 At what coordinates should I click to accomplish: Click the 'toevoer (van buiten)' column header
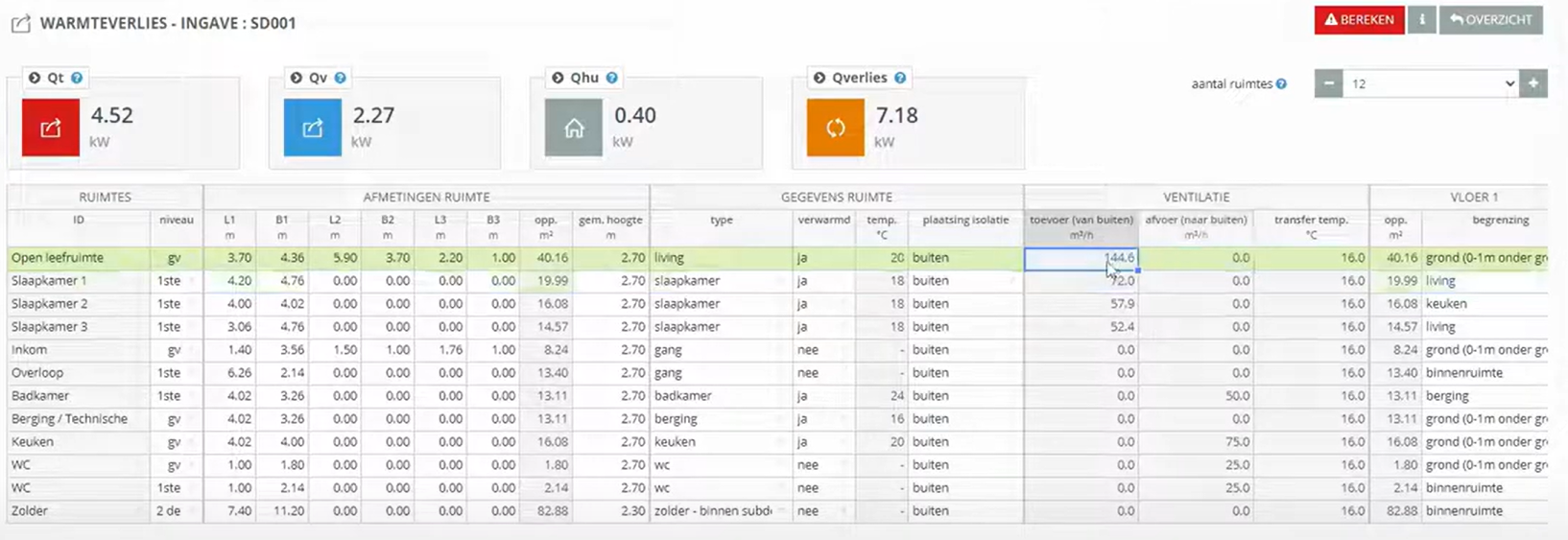(x=1081, y=226)
